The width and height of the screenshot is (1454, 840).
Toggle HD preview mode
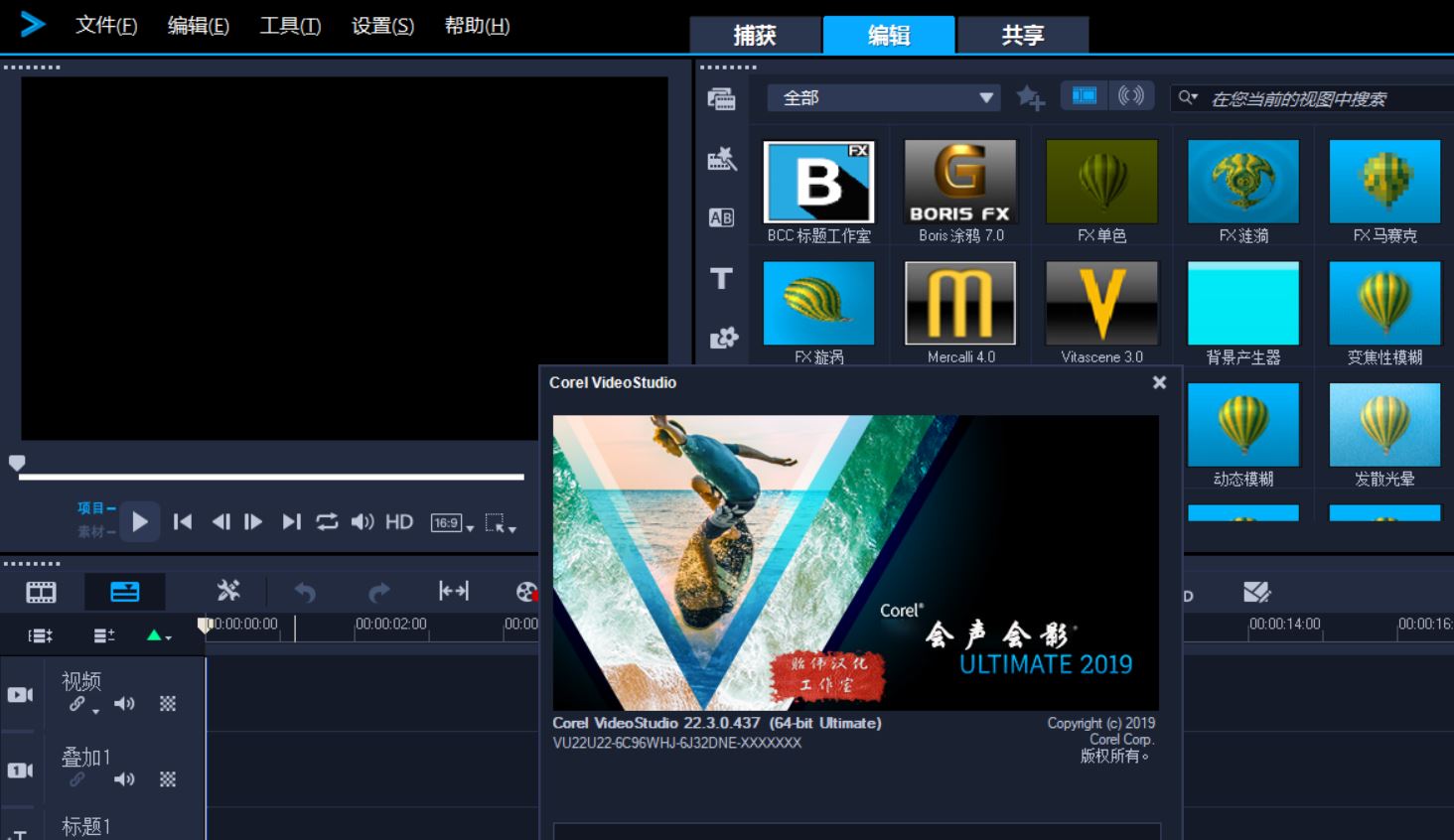pos(399,521)
